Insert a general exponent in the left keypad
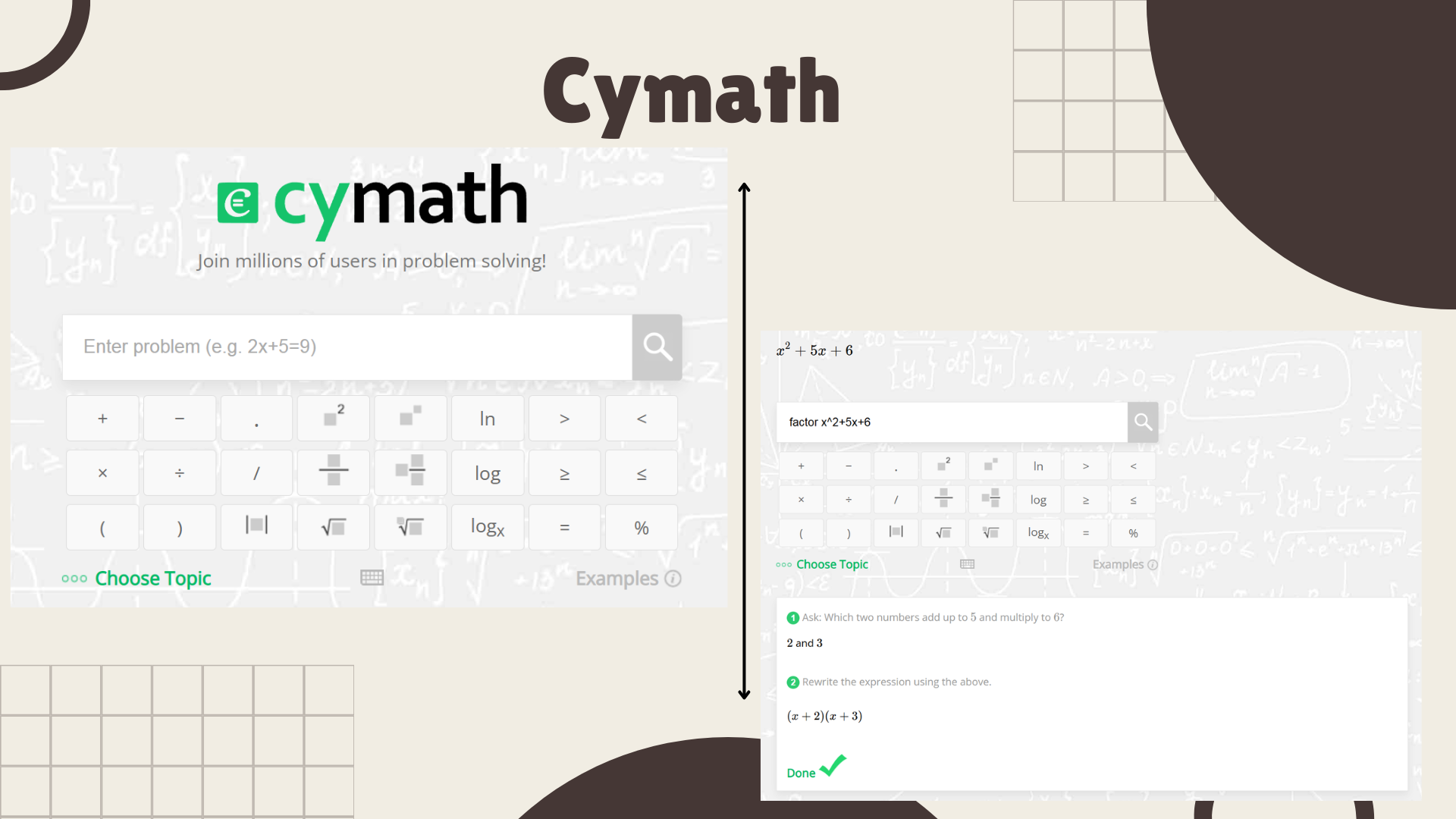The image size is (1456, 819). 410,419
